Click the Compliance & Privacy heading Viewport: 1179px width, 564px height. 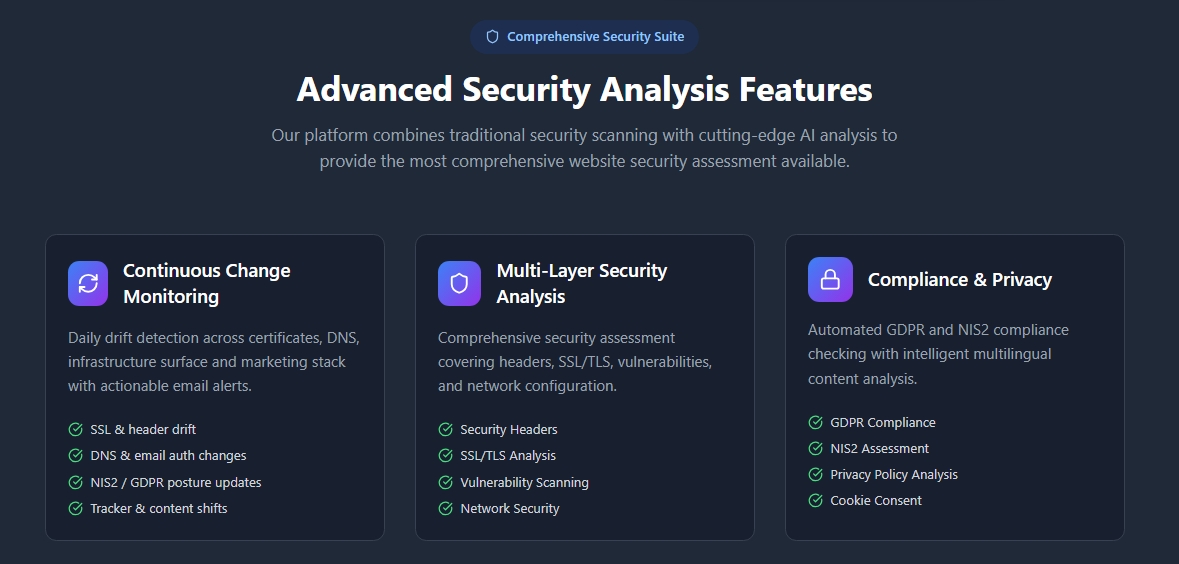[959, 280]
